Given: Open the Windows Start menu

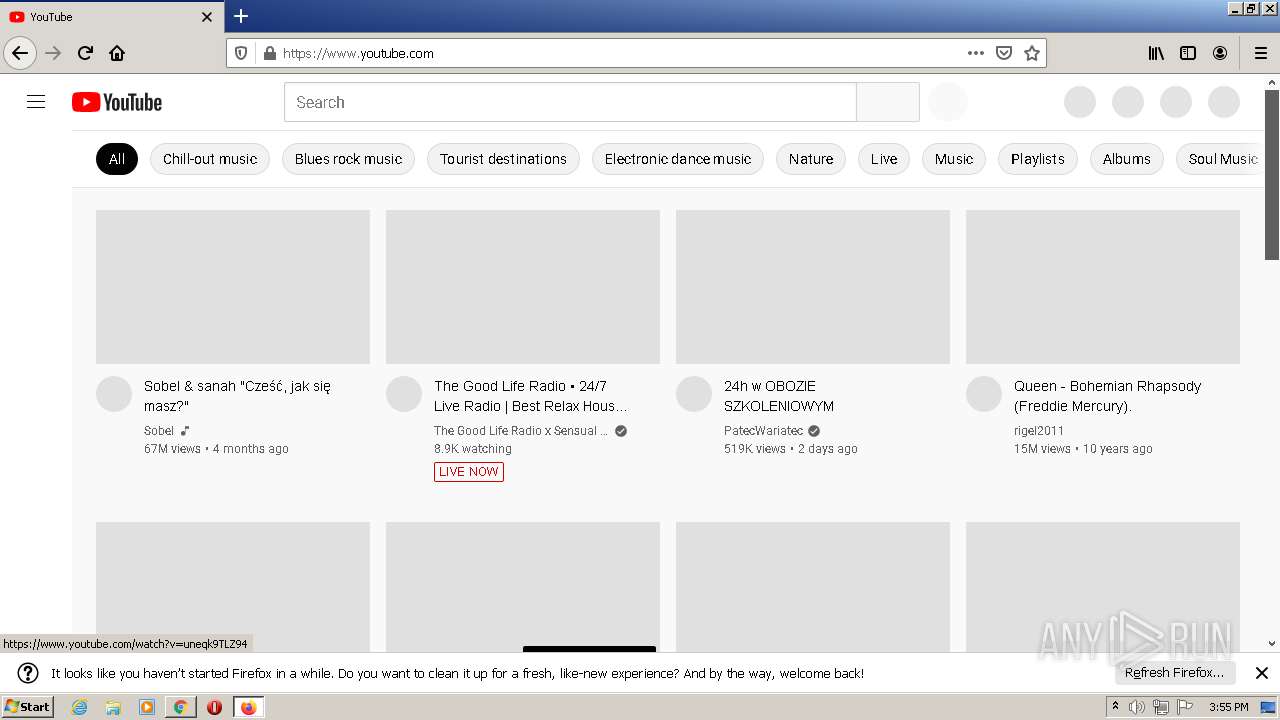Looking at the screenshot, I should pos(27,707).
